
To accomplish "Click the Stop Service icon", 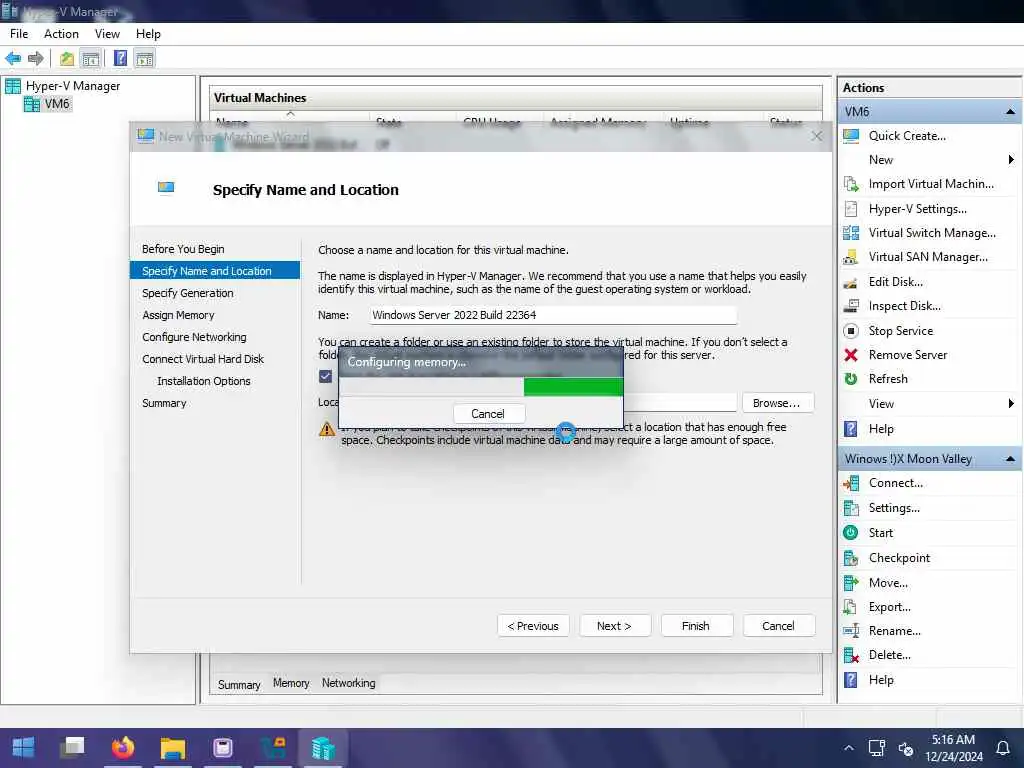I will 851,331.
